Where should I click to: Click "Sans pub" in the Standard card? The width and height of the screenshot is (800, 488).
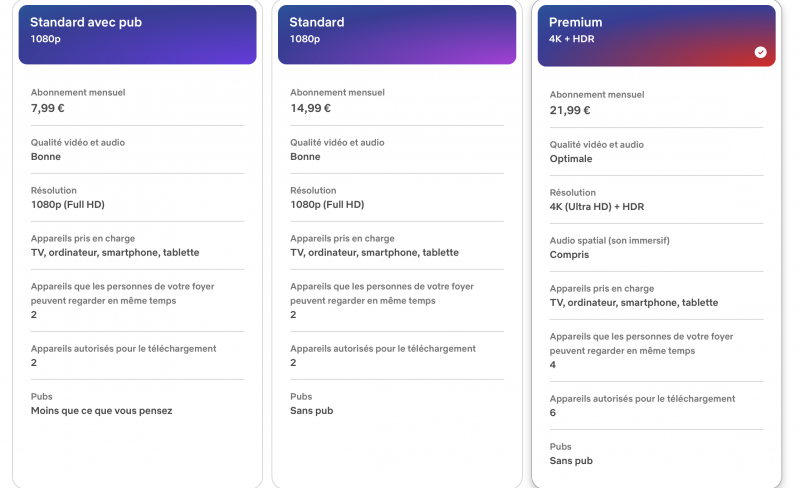point(311,410)
